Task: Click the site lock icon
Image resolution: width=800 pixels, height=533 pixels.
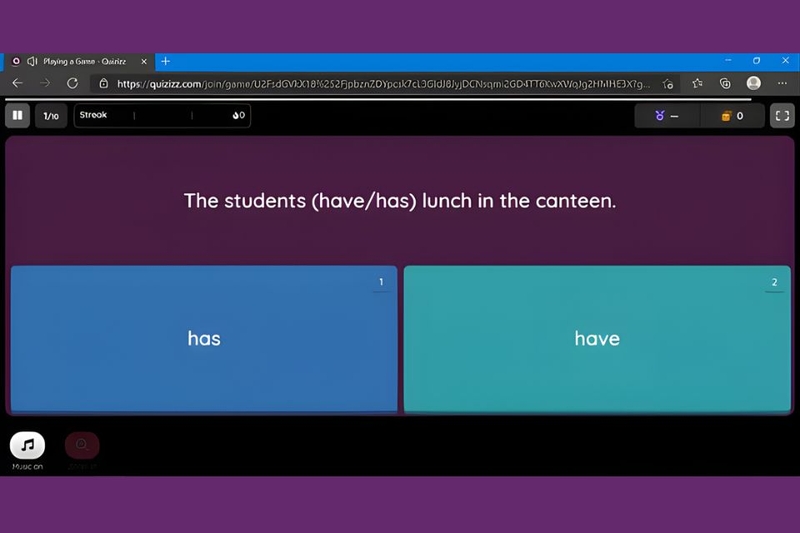Action: [x=104, y=84]
